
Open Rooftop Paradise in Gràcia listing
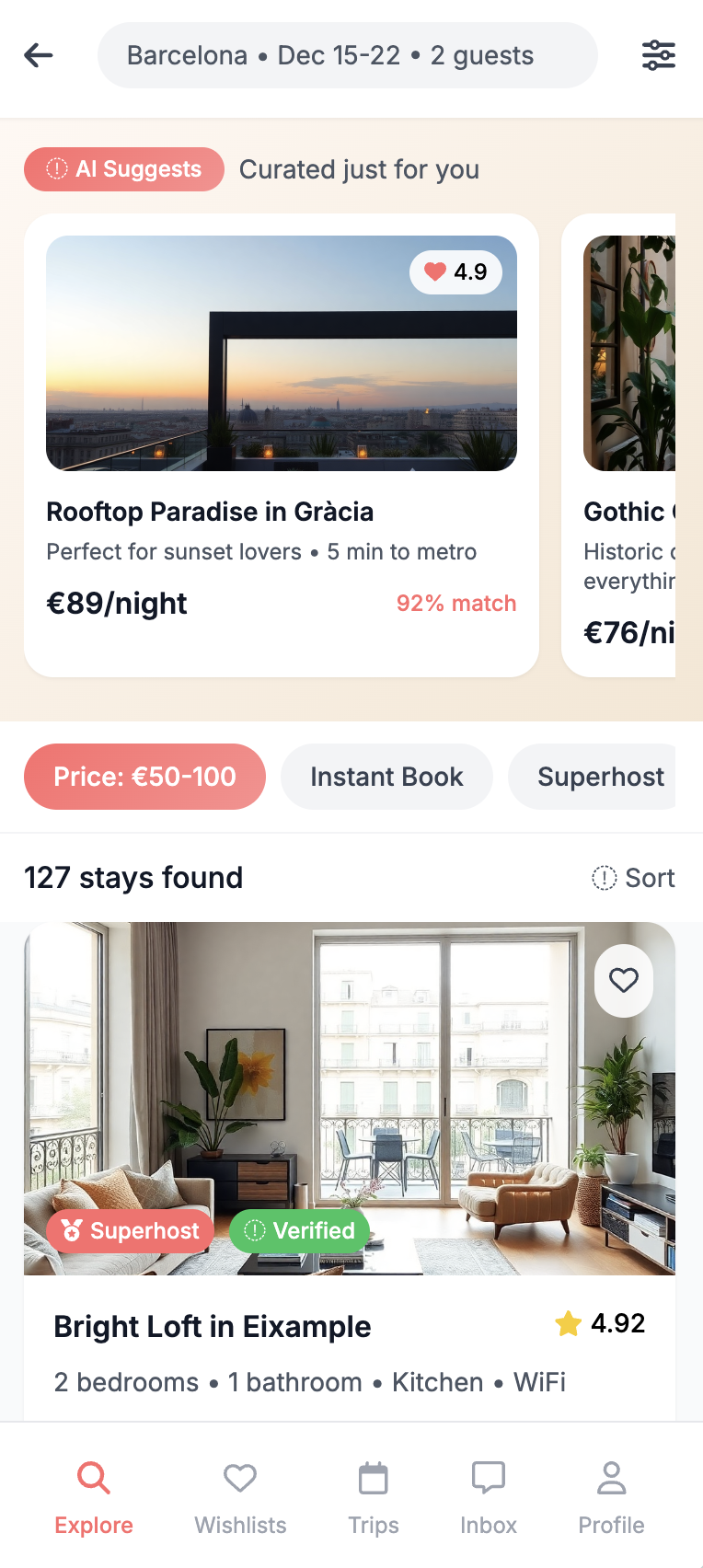tap(210, 512)
